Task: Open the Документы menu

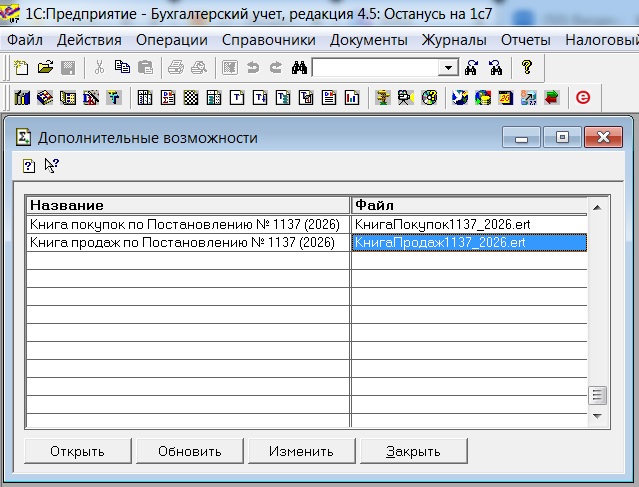Action: [368, 40]
